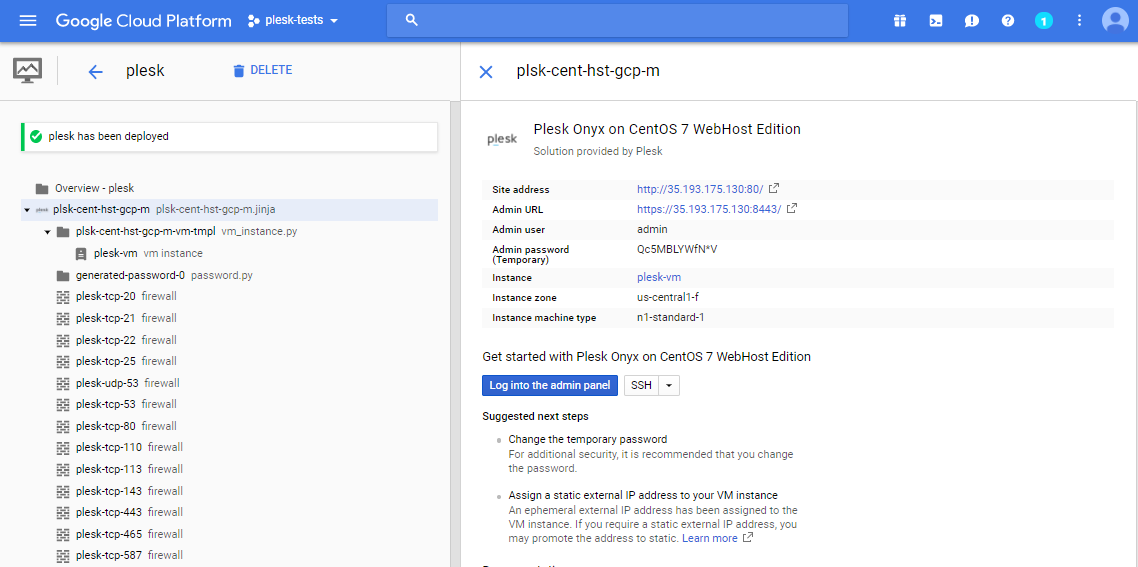Collapse the plsk-cent-hst-gcp-m tree node

coord(26,210)
